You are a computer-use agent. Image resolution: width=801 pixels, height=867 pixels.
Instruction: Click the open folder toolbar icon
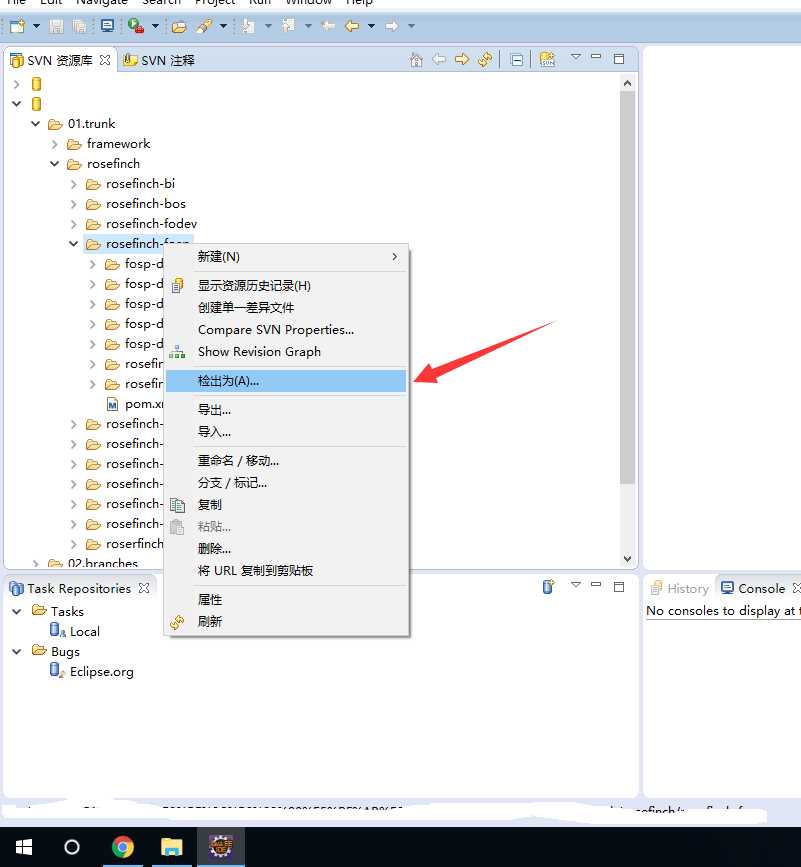(179, 27)
